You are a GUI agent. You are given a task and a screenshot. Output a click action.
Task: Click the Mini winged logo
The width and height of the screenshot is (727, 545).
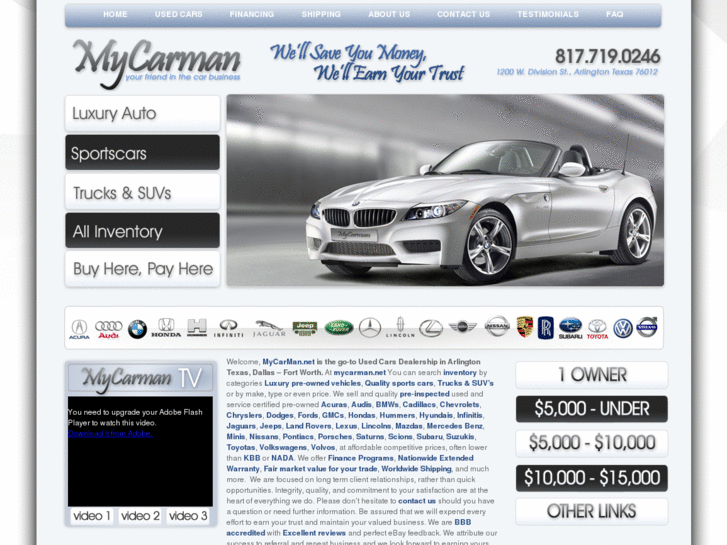[x=462, y=327]
